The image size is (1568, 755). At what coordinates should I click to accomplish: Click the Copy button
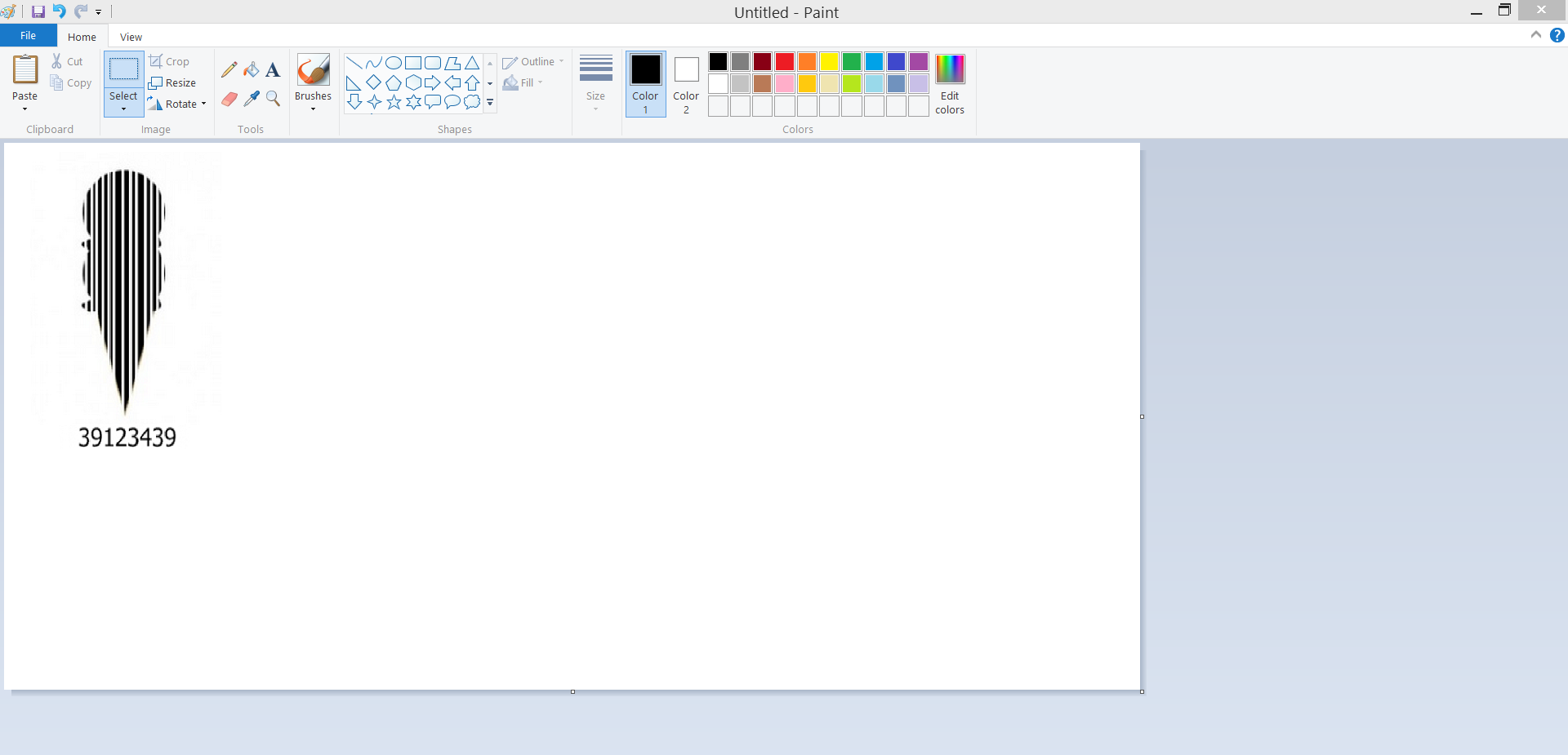click(x=71, y=82)
